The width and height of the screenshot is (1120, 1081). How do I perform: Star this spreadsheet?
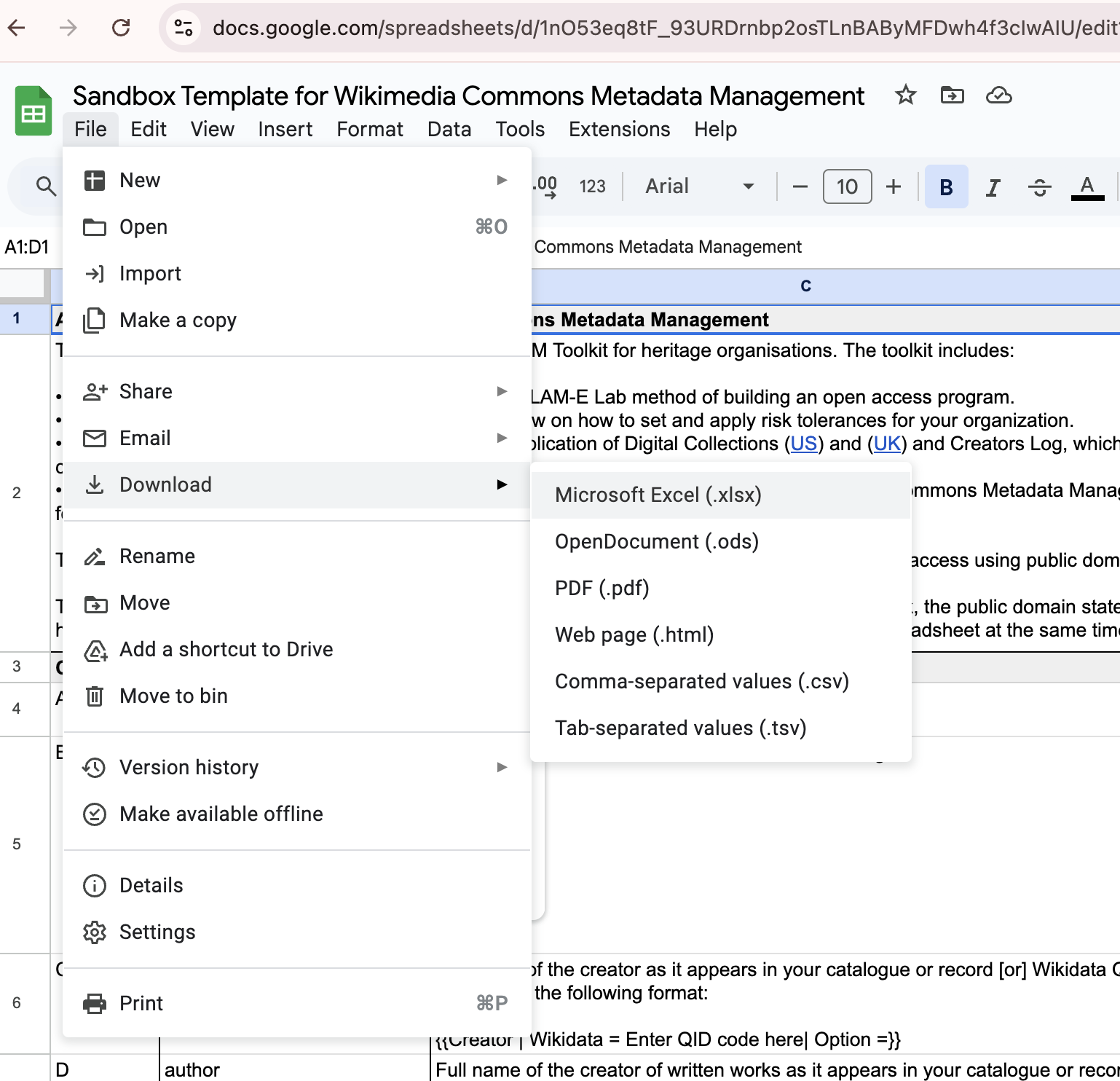905,95
